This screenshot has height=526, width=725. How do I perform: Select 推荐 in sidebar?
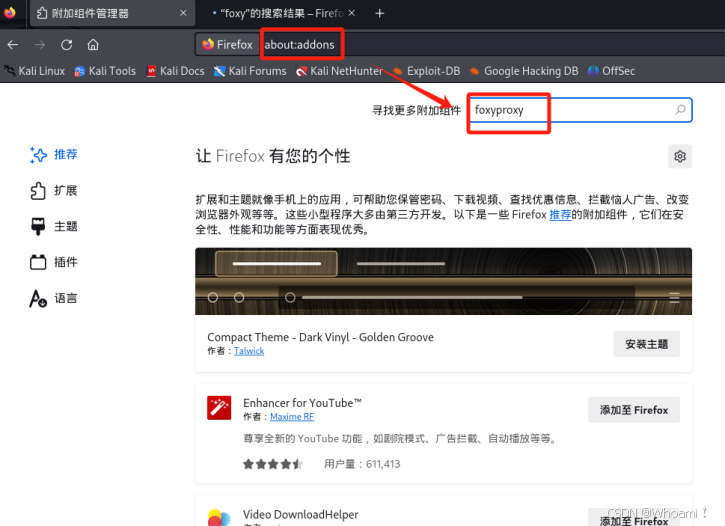54,154
